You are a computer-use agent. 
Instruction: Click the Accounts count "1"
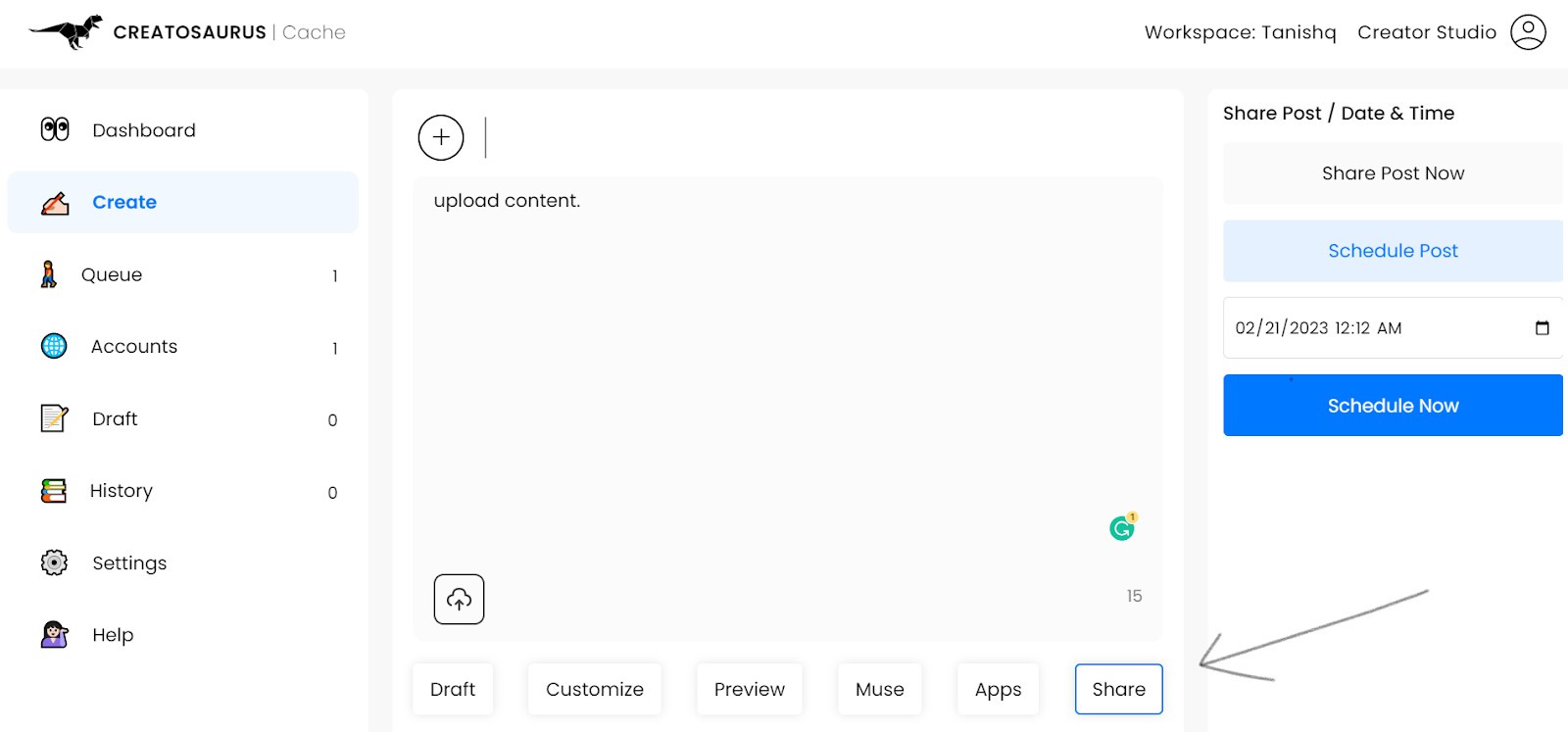[335, 348]
